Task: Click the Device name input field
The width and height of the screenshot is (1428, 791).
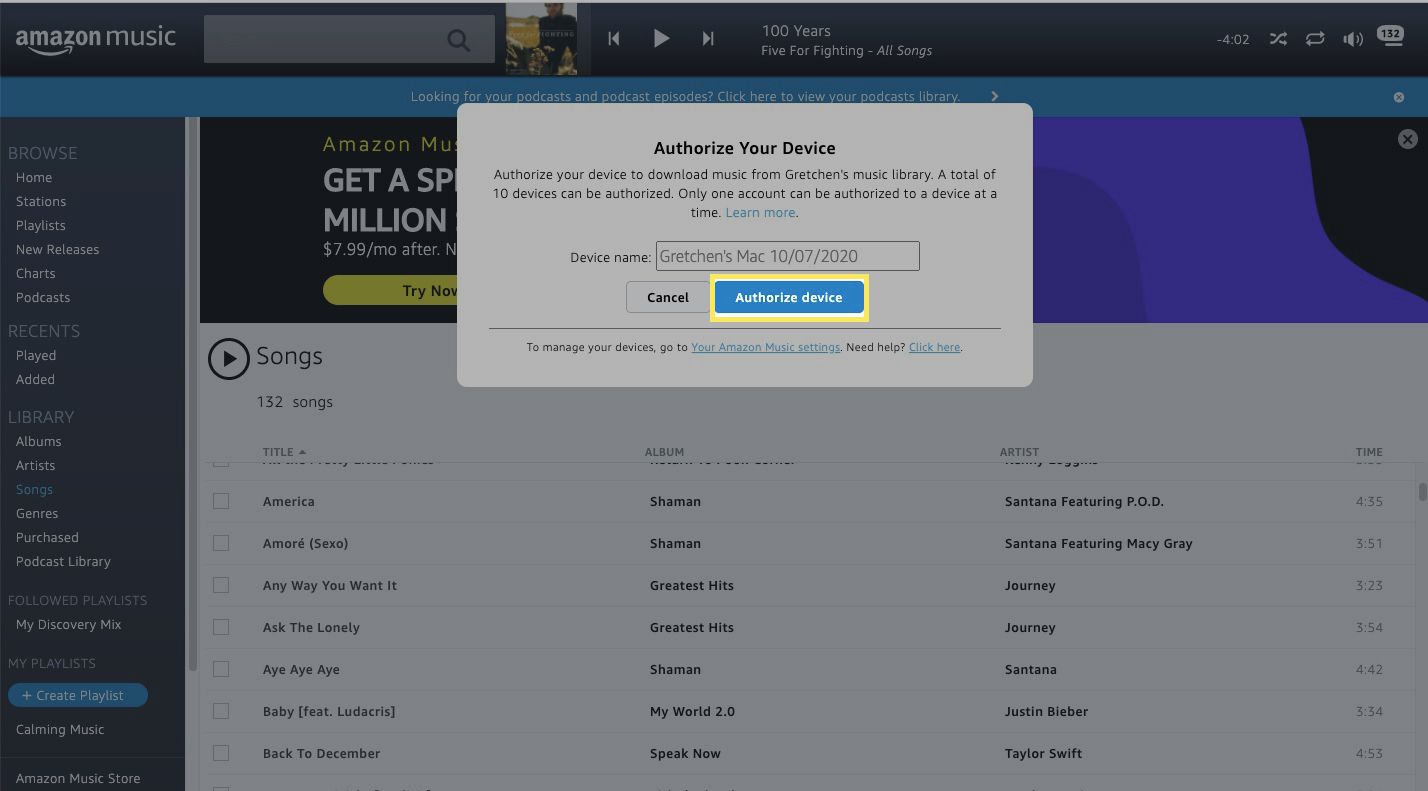Action: coord(787,256)
